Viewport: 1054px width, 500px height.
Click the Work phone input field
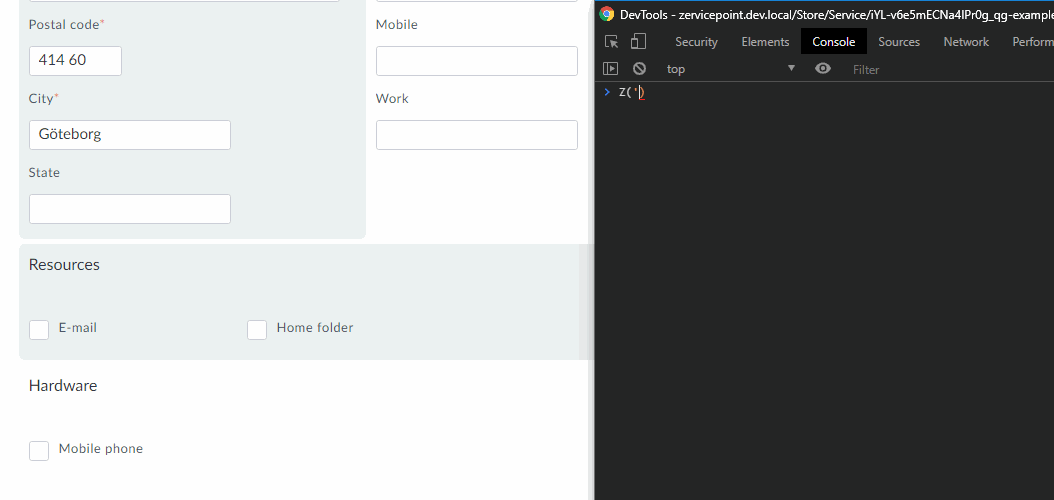coord(476,135)
